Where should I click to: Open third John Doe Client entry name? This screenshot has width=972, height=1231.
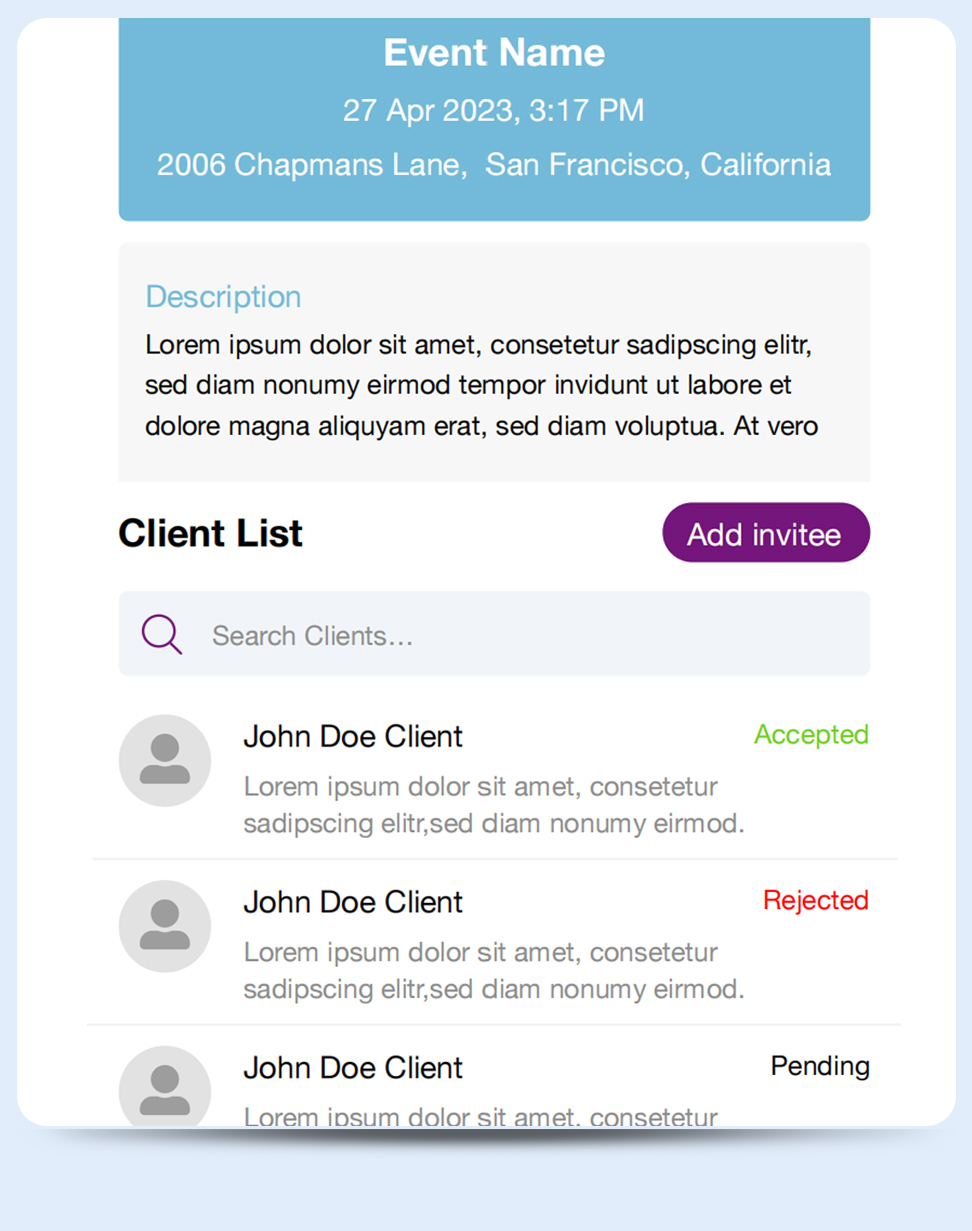click(x=353, y=1068)
